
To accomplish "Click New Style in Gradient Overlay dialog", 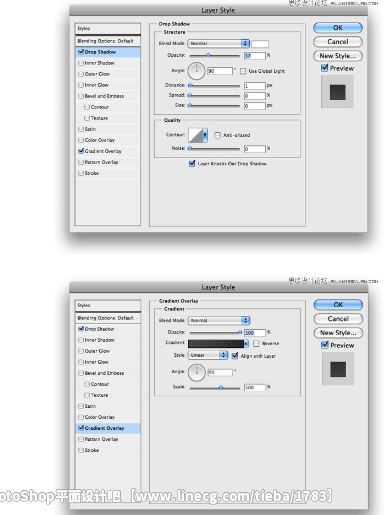I will pos(338,333).
